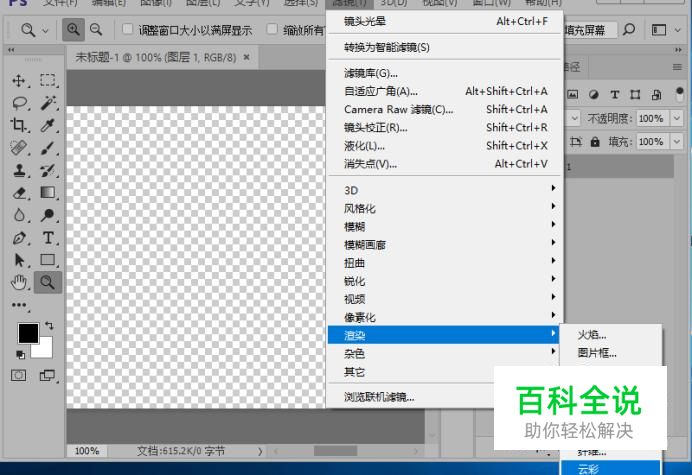The width and height of the screenshot is (692, 475).
Task: Select the Type tool in toolbox
Action: (x=48, y=238)
